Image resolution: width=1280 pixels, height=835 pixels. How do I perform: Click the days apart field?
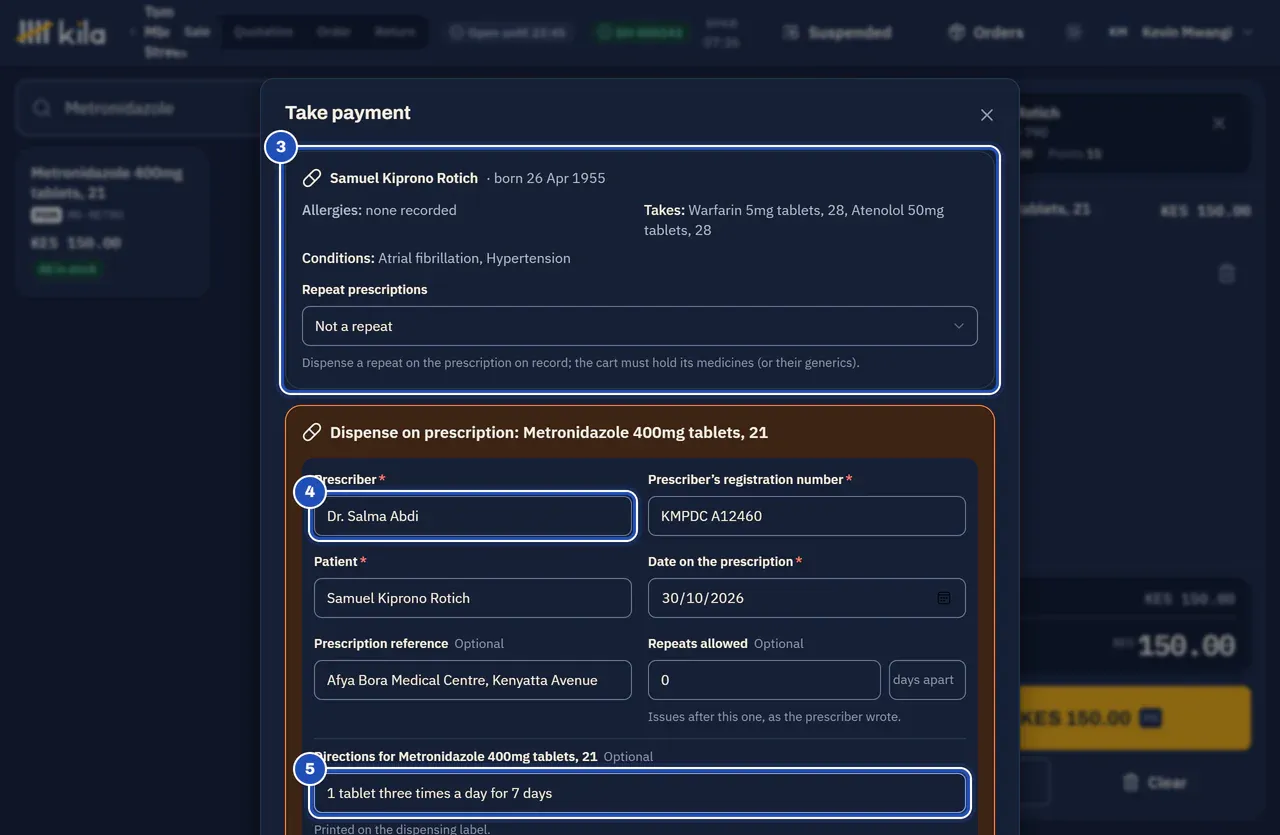(927, 680)
